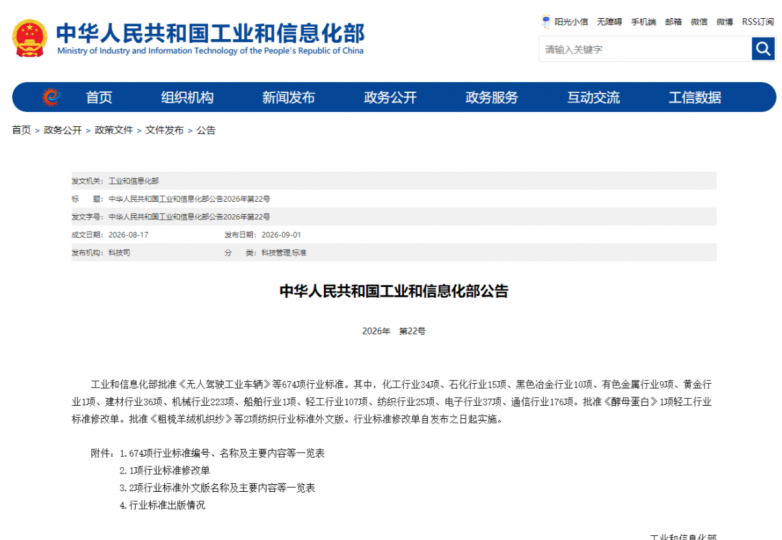Viewport: 782px width, 540px height.
Task: Click the national emblem logo
Action: pyautogui.click(x=29, y=38)
